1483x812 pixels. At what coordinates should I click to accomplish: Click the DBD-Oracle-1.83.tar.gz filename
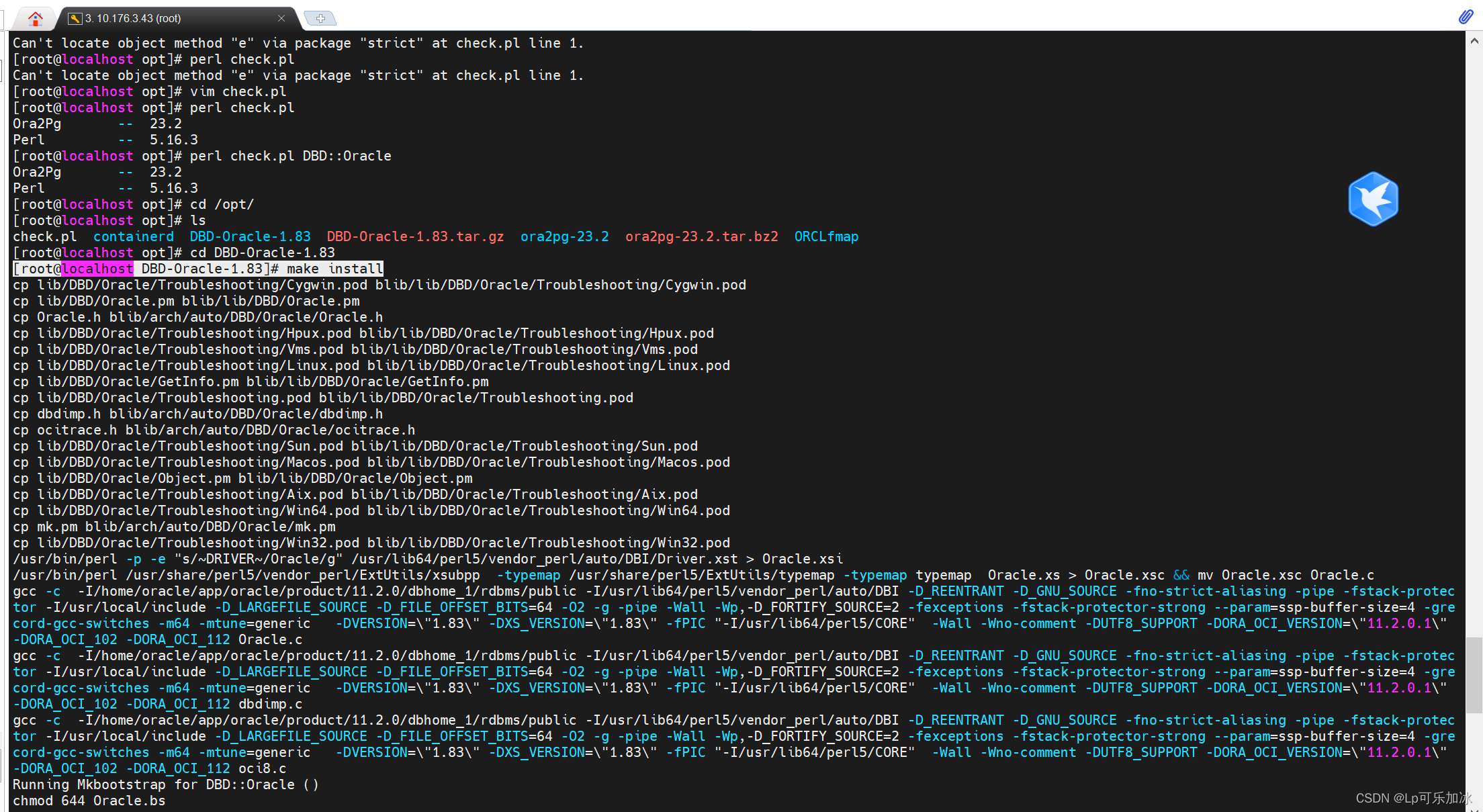coord(415,236)
